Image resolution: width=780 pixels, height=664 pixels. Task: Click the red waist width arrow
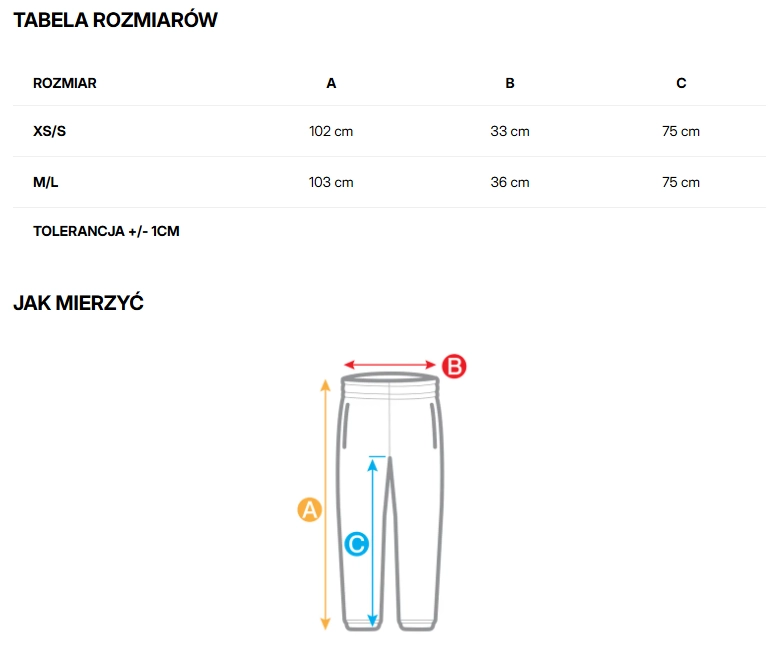coord(391,366)
